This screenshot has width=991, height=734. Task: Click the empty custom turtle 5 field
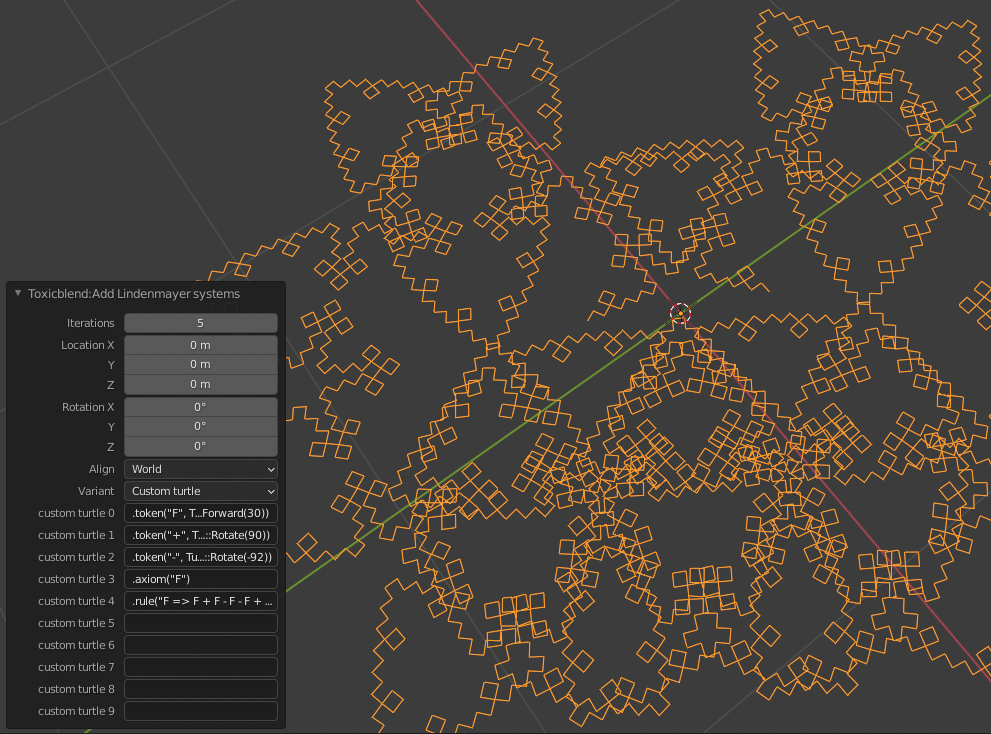200,623
